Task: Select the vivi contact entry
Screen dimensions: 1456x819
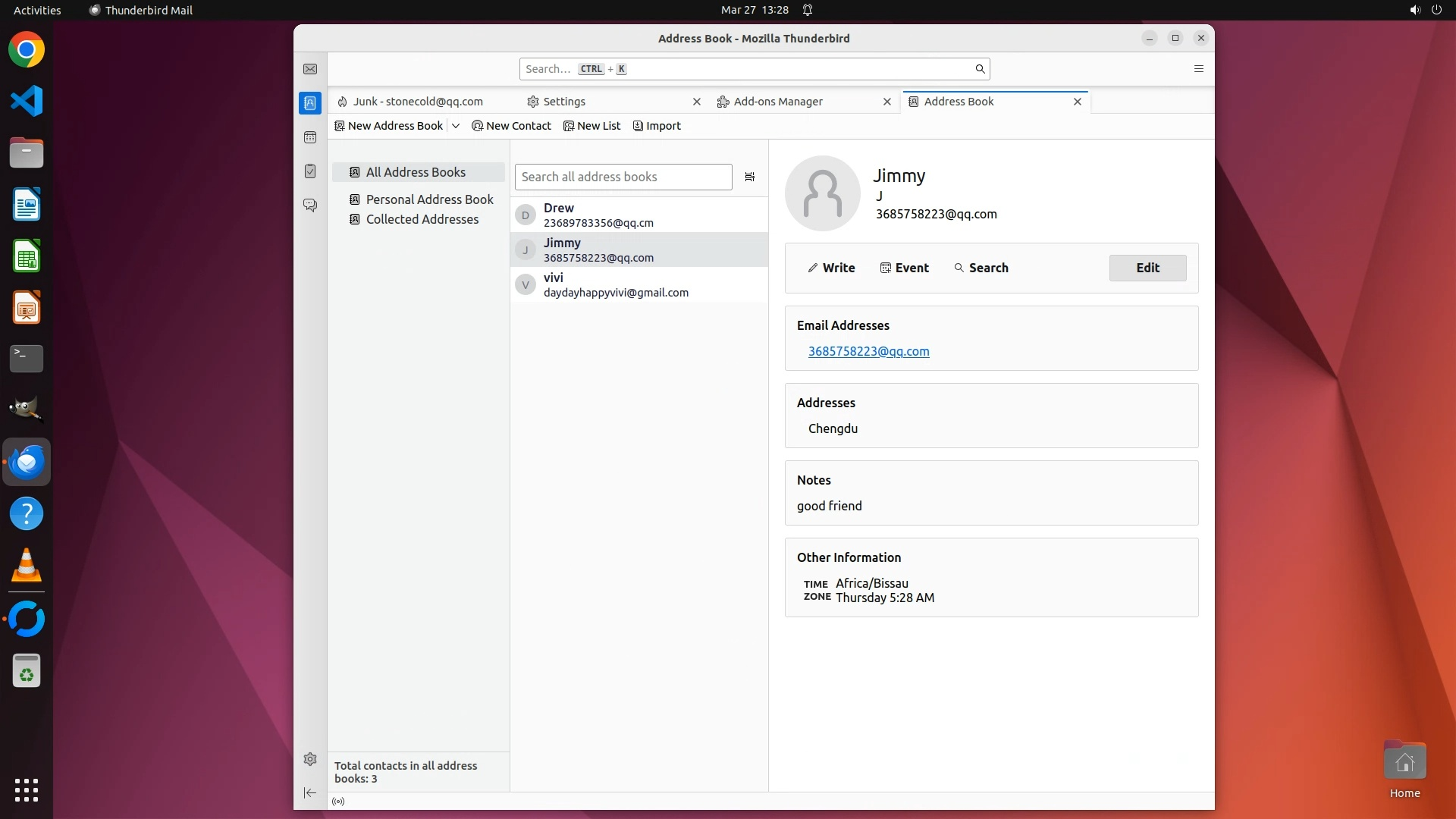Action: 615,284
